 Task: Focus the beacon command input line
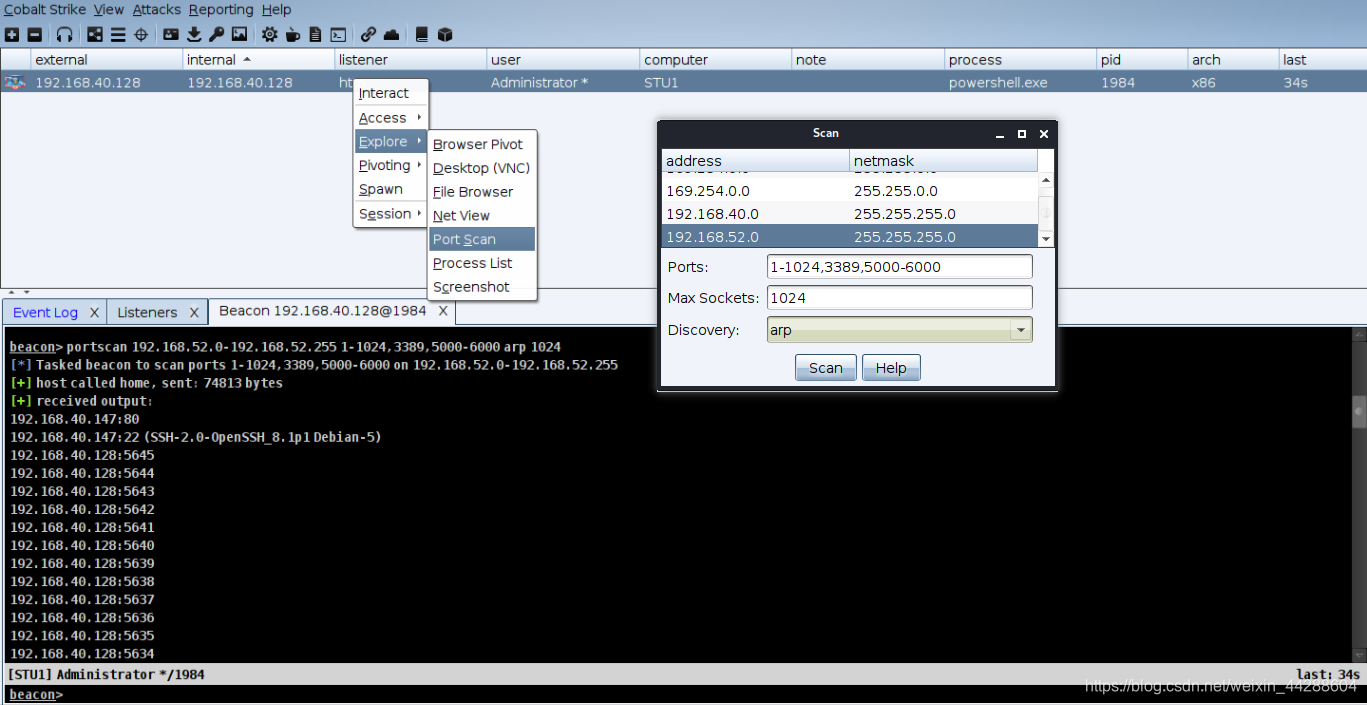683,694
